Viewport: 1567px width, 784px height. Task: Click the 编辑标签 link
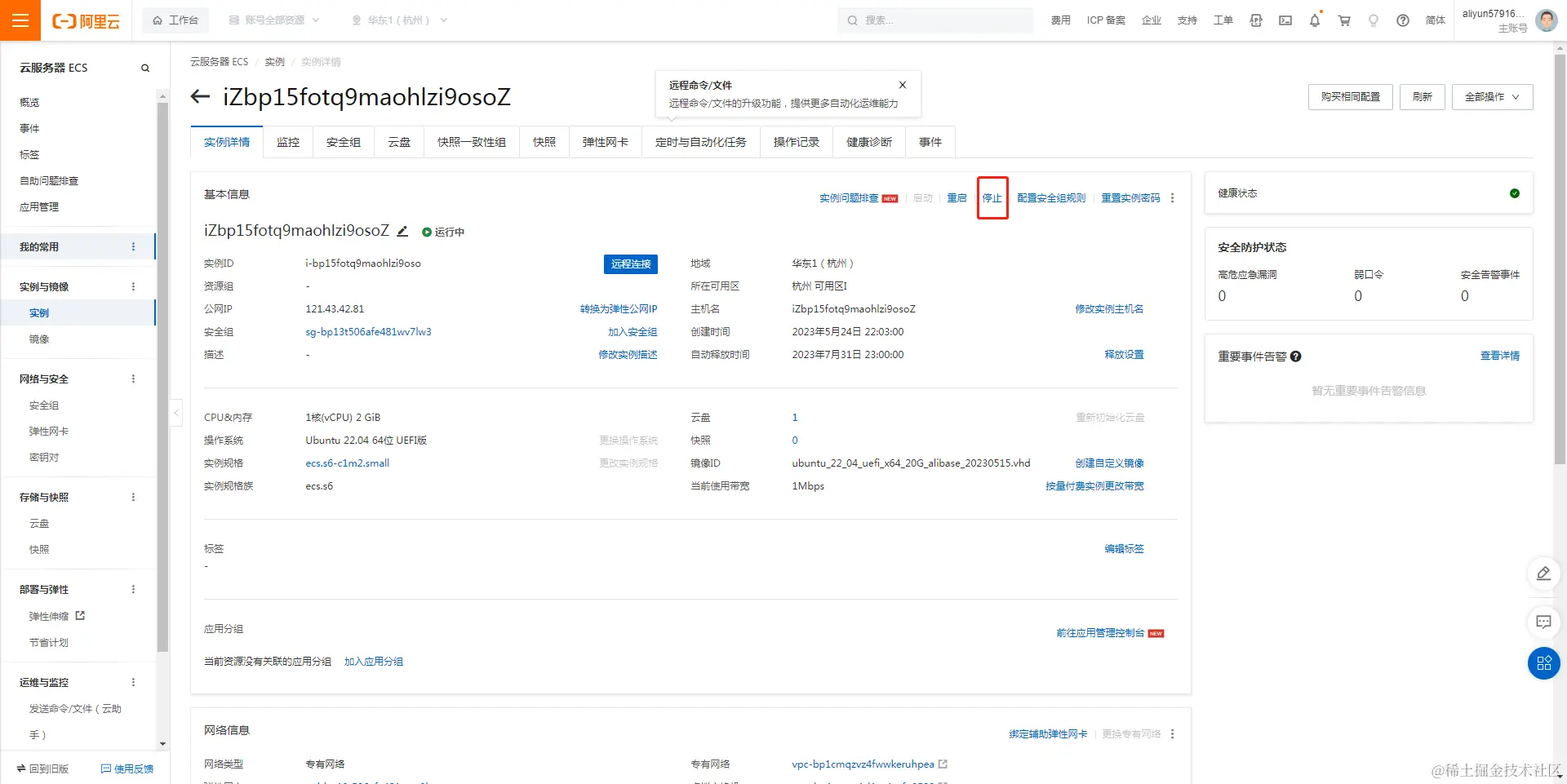[1124, 549]
